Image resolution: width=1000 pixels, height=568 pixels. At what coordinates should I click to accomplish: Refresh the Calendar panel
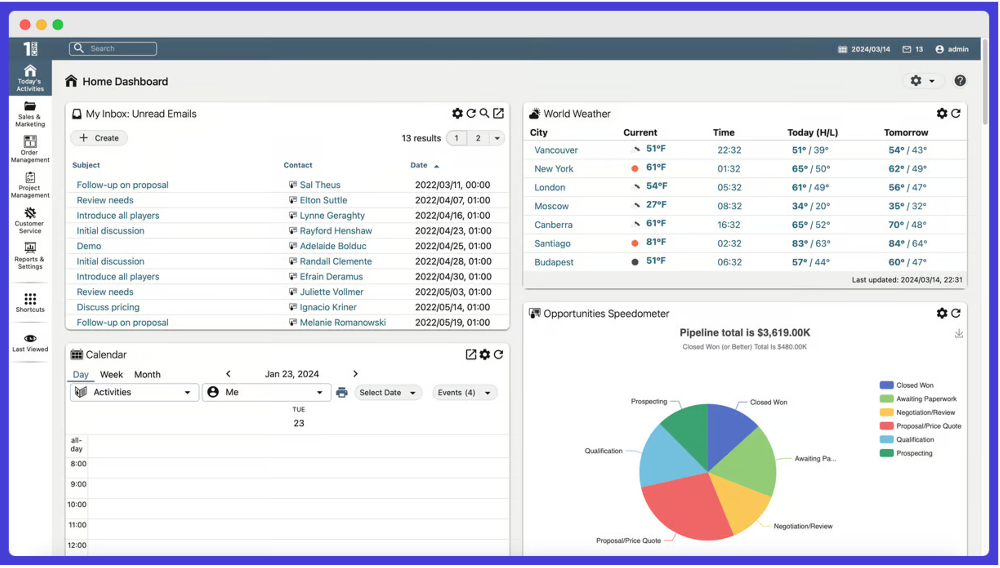499,354
